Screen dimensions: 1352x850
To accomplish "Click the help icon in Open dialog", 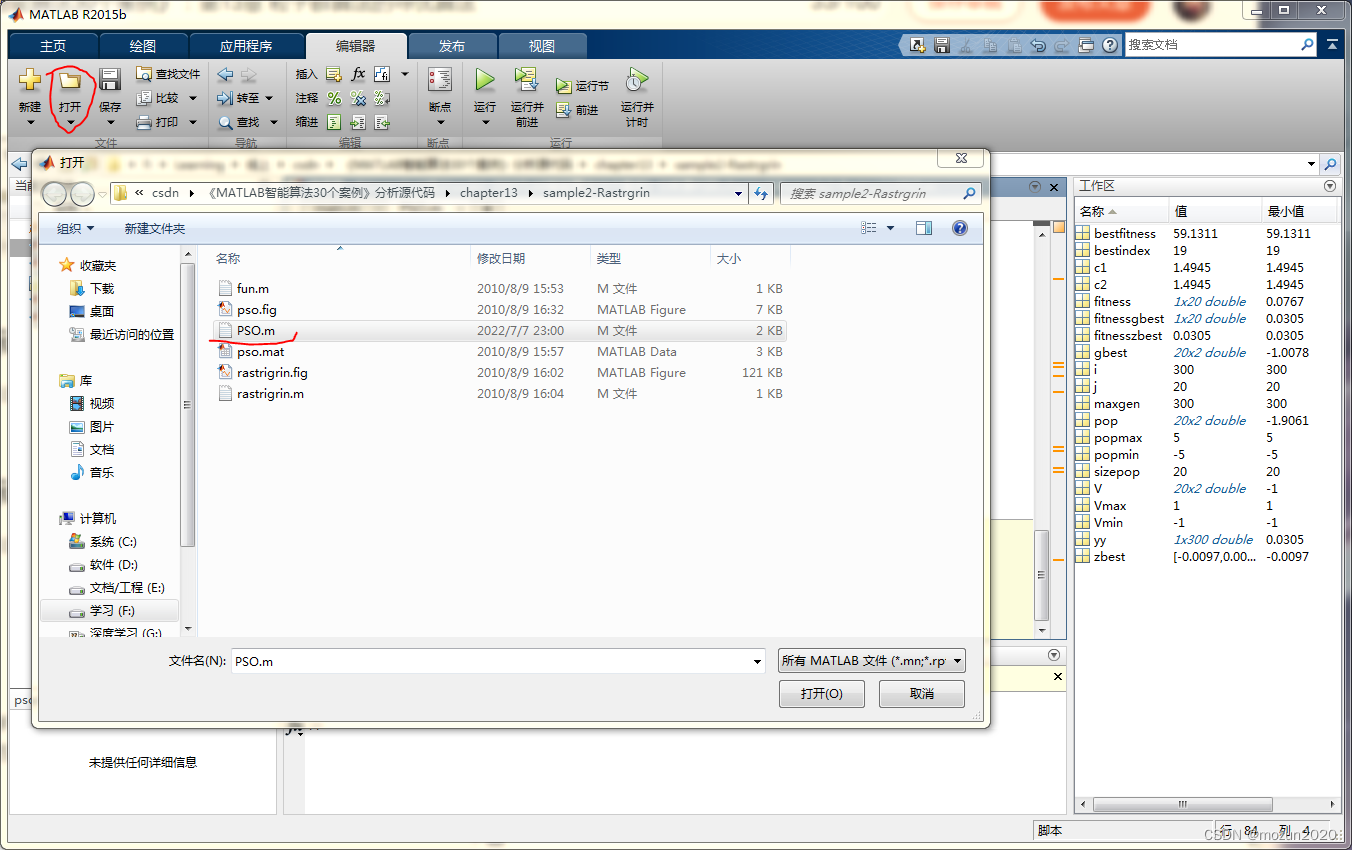I will (x=960, y=228).
